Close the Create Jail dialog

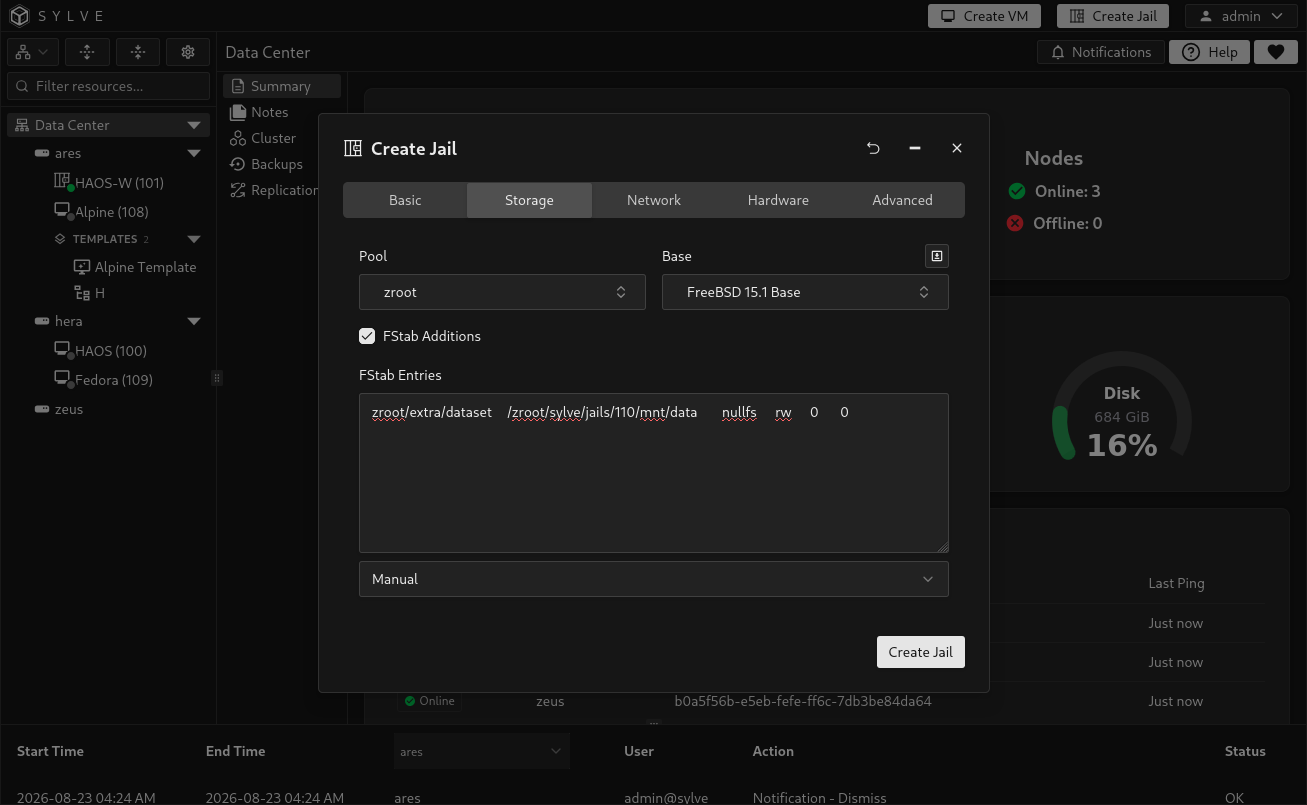pyautogui.click(x=956, y=148)
